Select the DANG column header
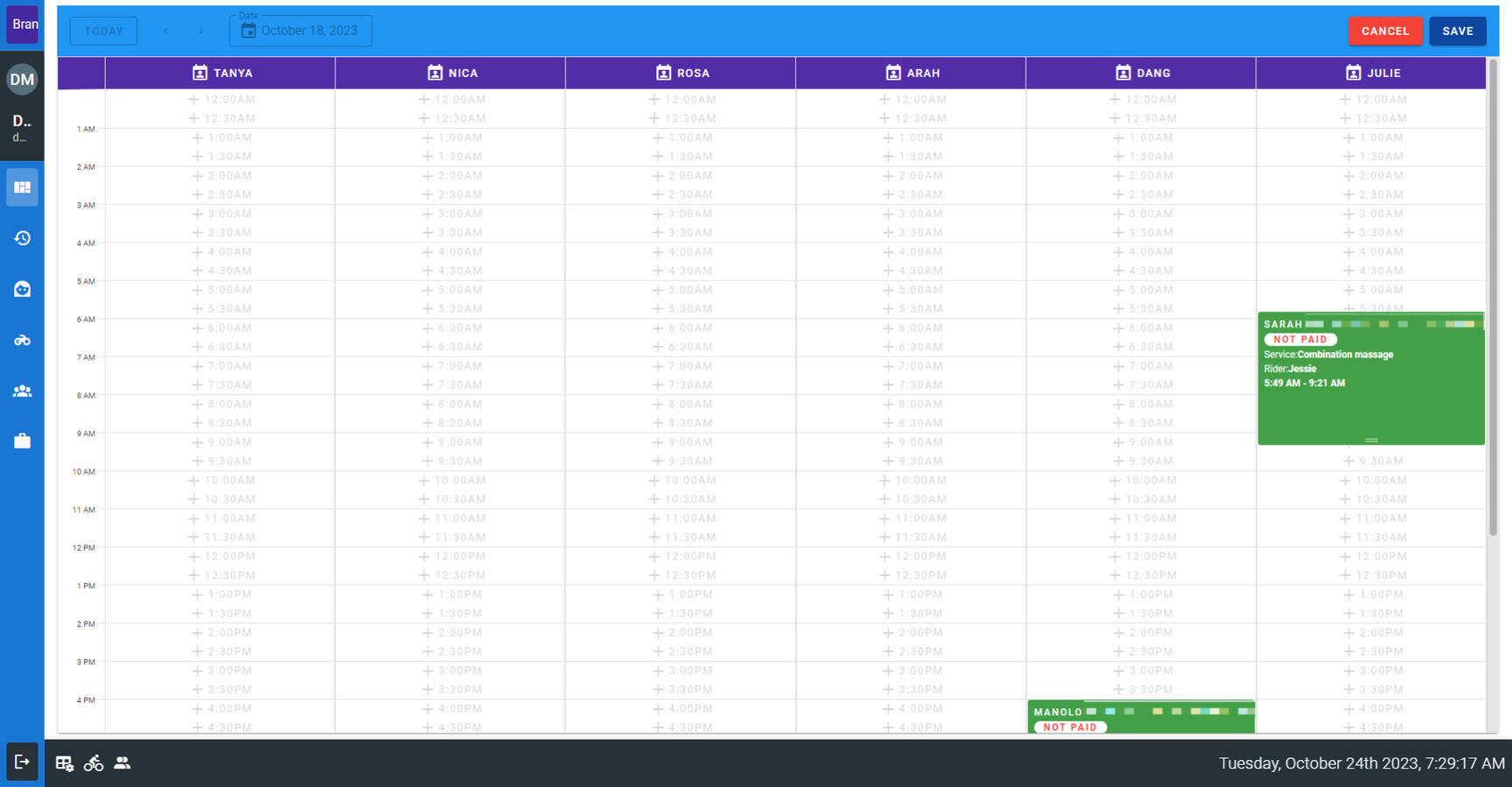Viewport: 1512px width, 787px height. coord(1142,73)
